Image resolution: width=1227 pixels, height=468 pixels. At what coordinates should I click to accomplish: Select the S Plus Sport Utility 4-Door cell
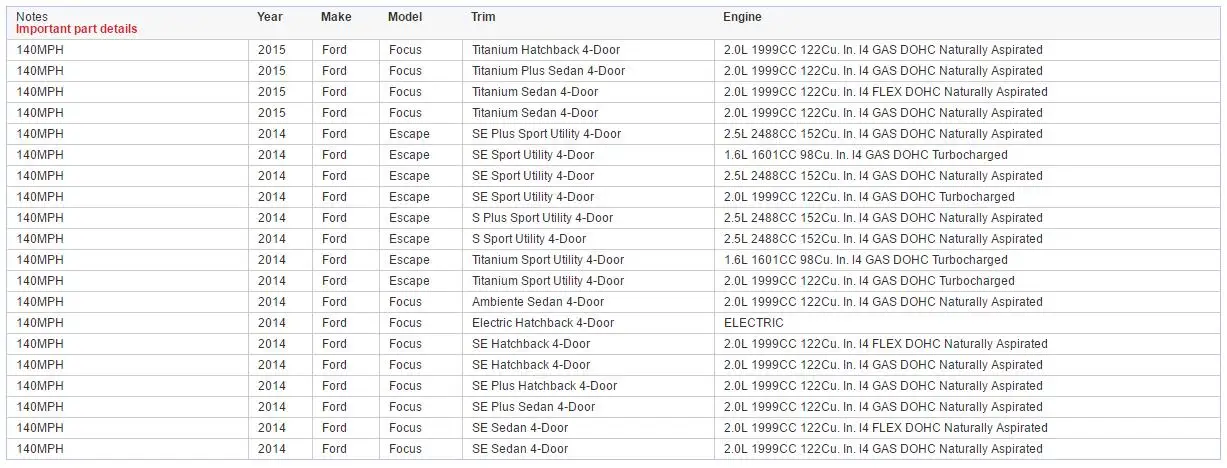pyautogui.click(x=542, y=218)
